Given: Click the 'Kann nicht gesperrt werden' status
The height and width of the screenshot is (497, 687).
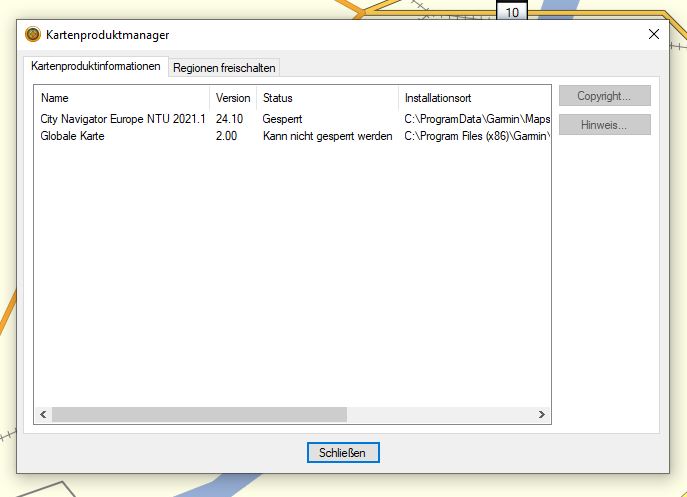Looking at the screenshot, I should 327,136.
